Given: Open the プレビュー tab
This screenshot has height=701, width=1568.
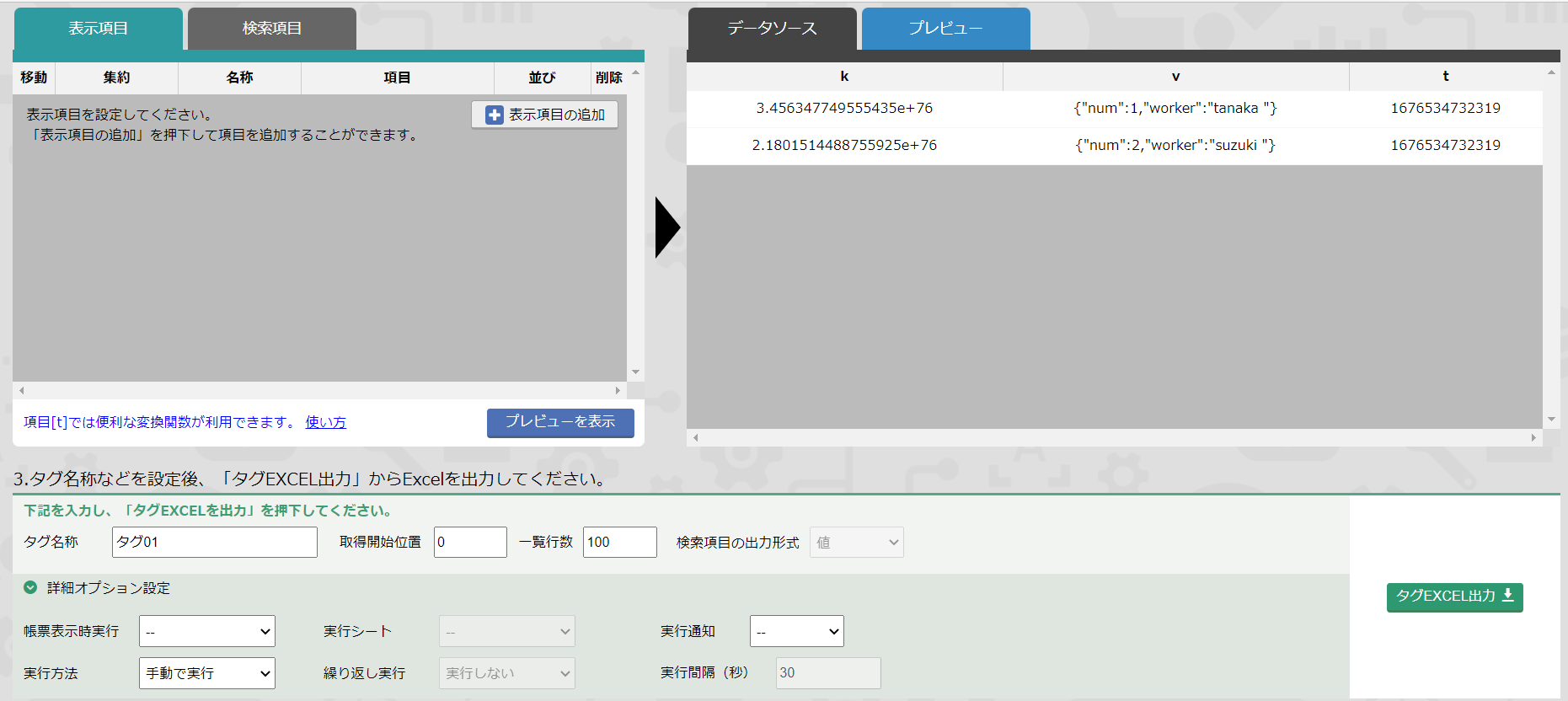Looking at the screenshot, I should point(946,29).
